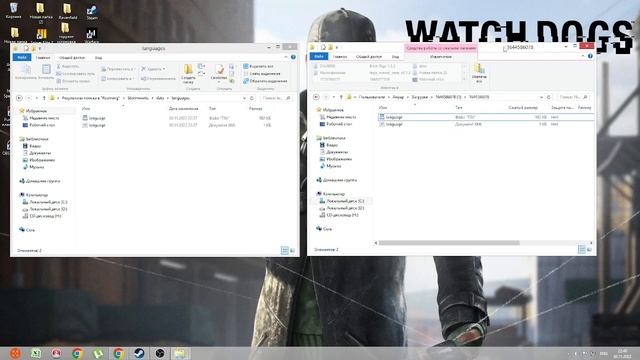This screenshot has width=640, height=360.
Task: Select Homegroup in right window navigation pane
Action: [x=337, y=180]
